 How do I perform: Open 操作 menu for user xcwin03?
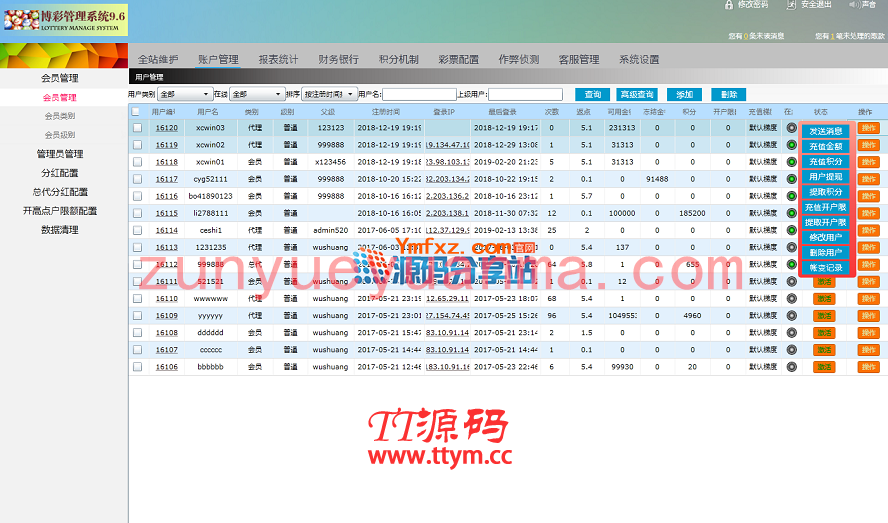pyautogui.click(x=869, y=128)
